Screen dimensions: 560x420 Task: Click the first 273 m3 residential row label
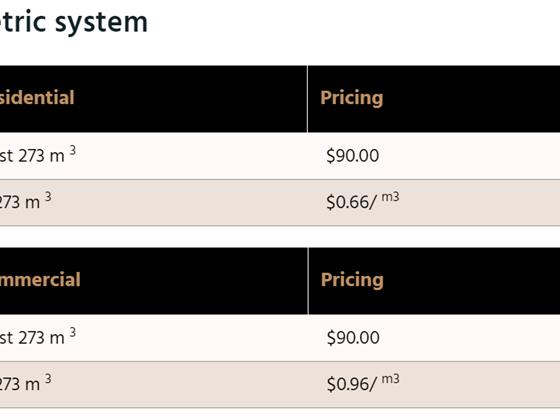38,155
